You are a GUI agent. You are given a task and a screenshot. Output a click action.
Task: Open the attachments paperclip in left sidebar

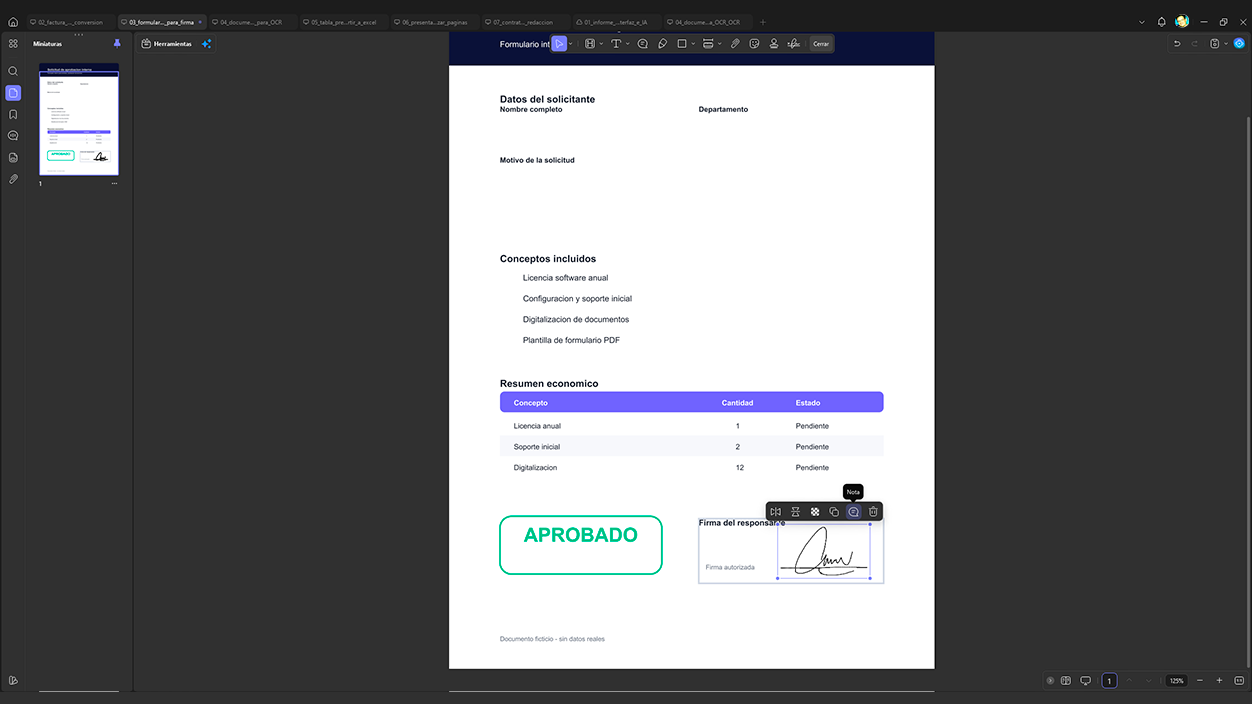click(x=13, y=179)
